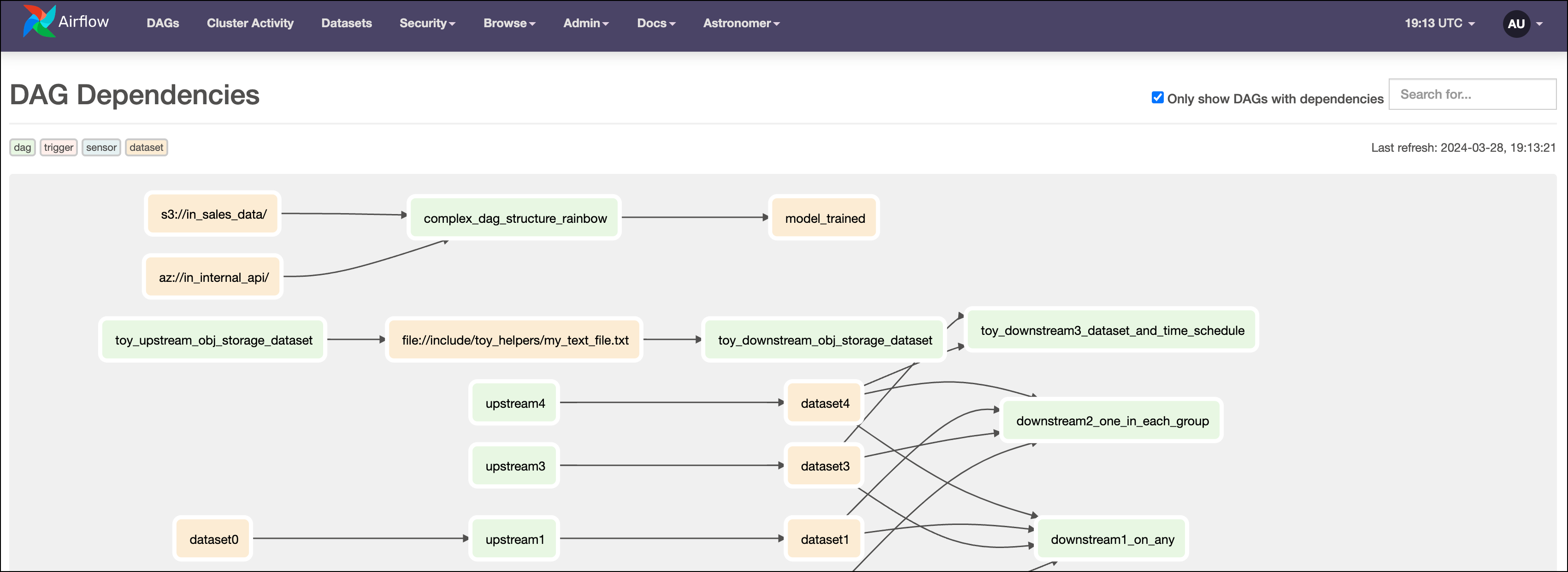Select the dataset4 node in the graph
Viewport: 1568px width, 572px height.
(824, 403)
